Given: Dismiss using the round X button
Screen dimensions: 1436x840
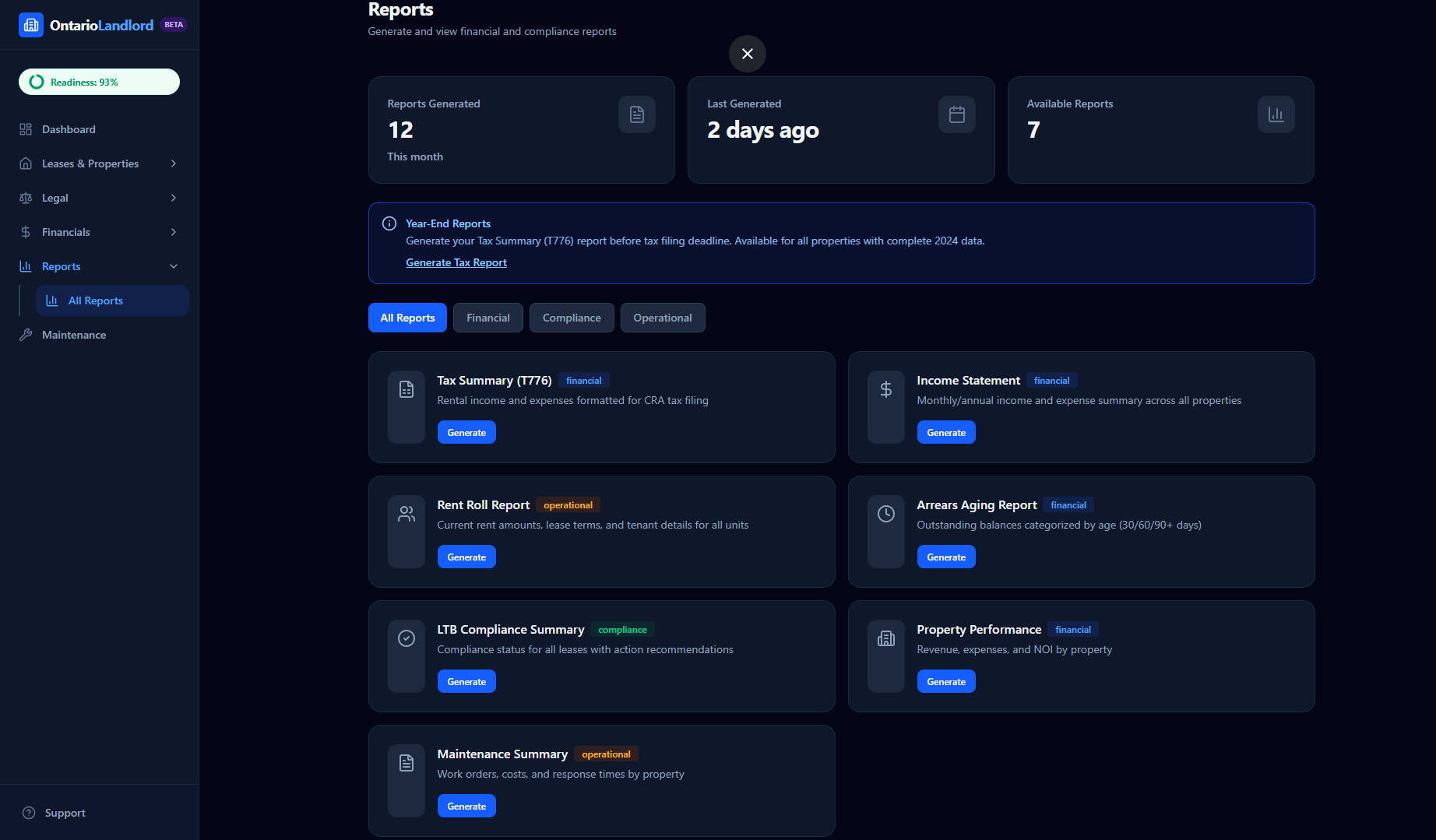Looking at the screenshot, I should (748, 54).
